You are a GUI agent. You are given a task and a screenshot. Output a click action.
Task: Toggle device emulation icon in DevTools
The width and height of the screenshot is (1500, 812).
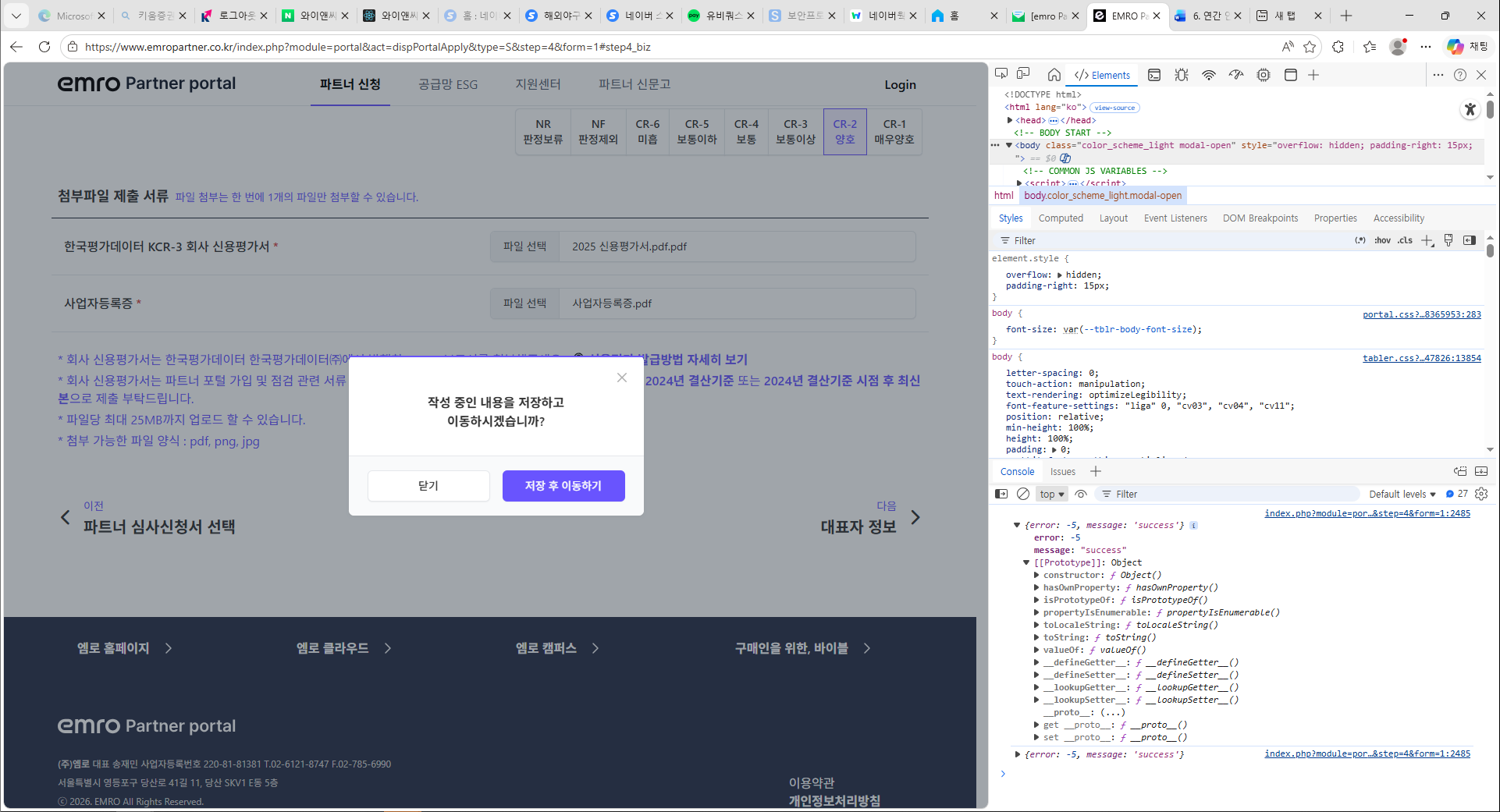(1023, 74)
